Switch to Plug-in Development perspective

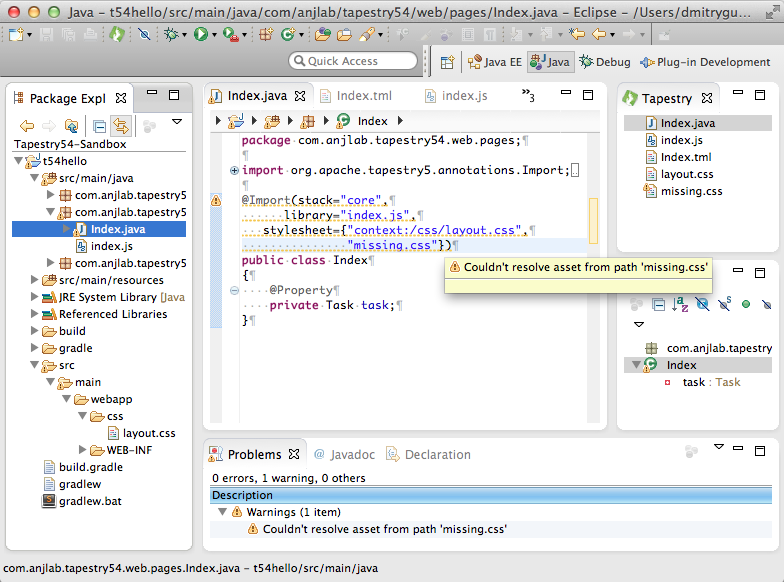705,62
